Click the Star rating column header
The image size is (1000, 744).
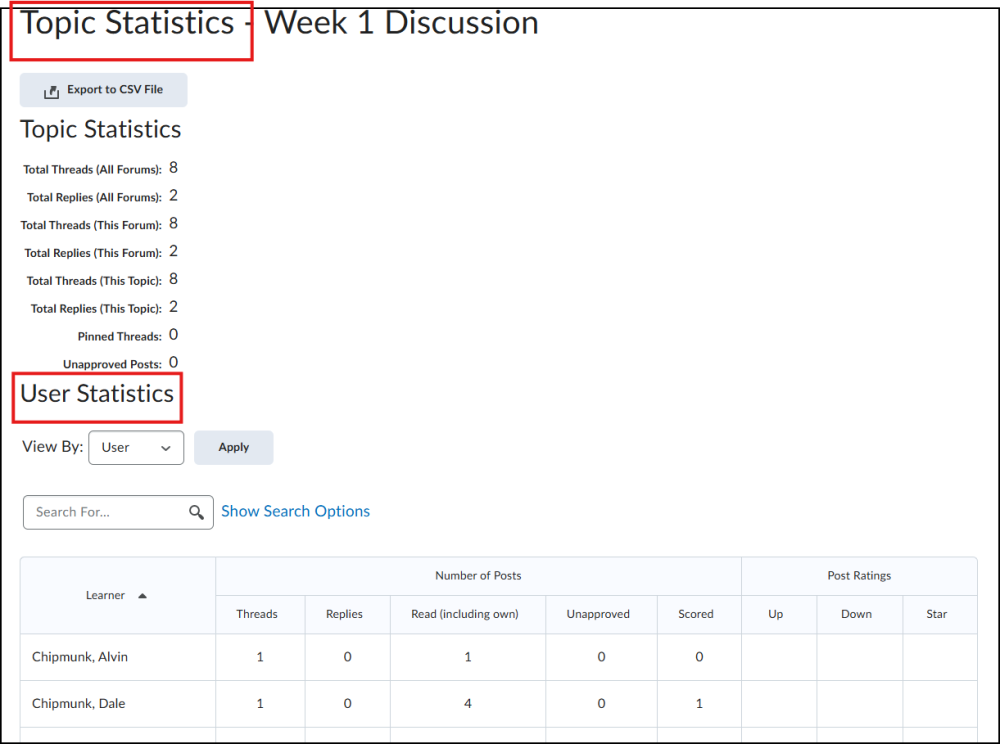point(937,614)
